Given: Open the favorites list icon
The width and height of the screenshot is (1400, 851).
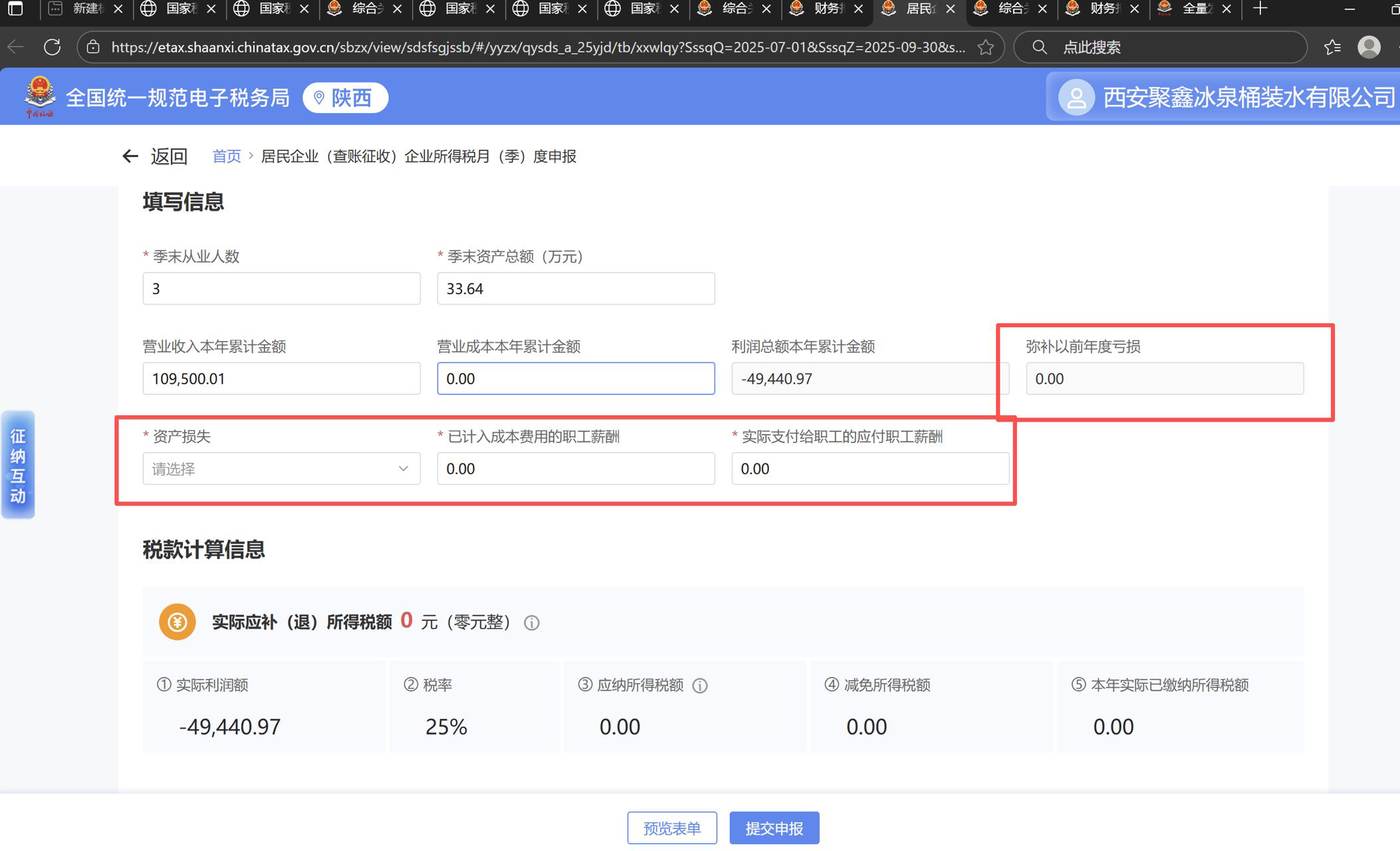Looking at the screenshot, I should [1332, 47].
